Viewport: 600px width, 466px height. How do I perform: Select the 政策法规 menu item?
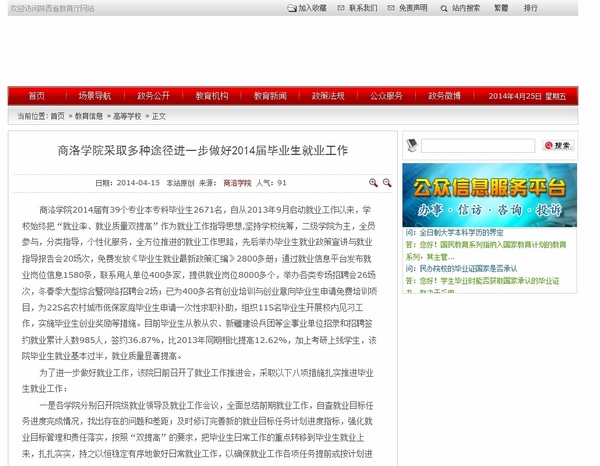(x=328, y=96)
